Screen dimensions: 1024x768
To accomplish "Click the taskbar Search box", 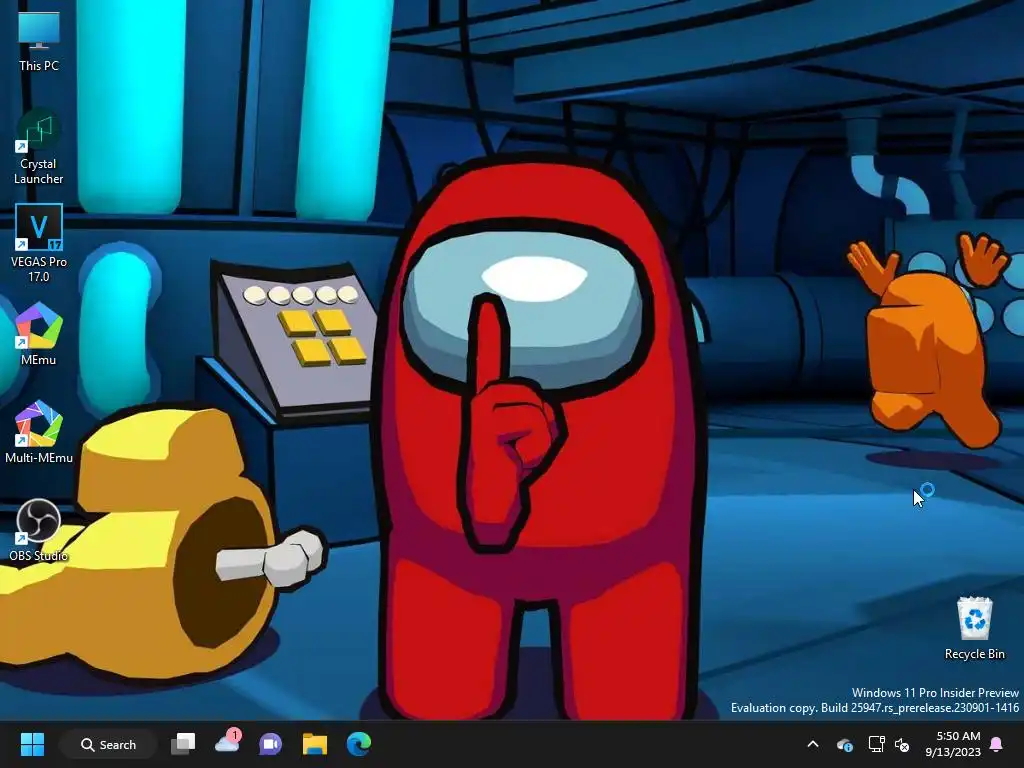I will tap(108, 744).
